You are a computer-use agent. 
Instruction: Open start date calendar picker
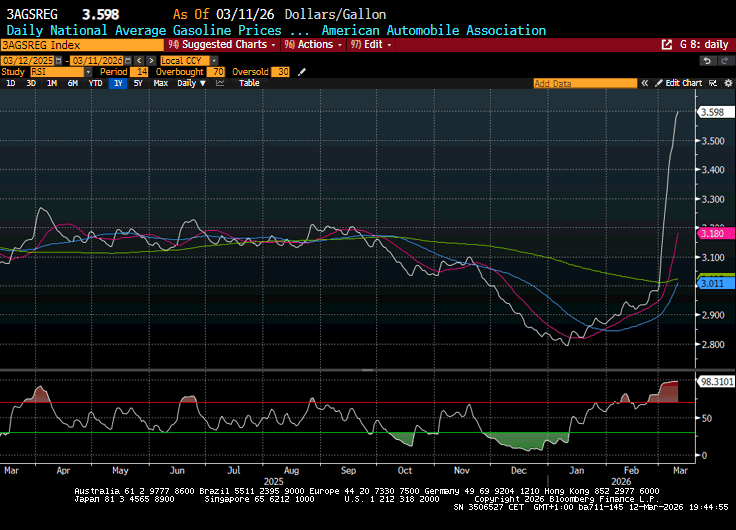[60, 60]
